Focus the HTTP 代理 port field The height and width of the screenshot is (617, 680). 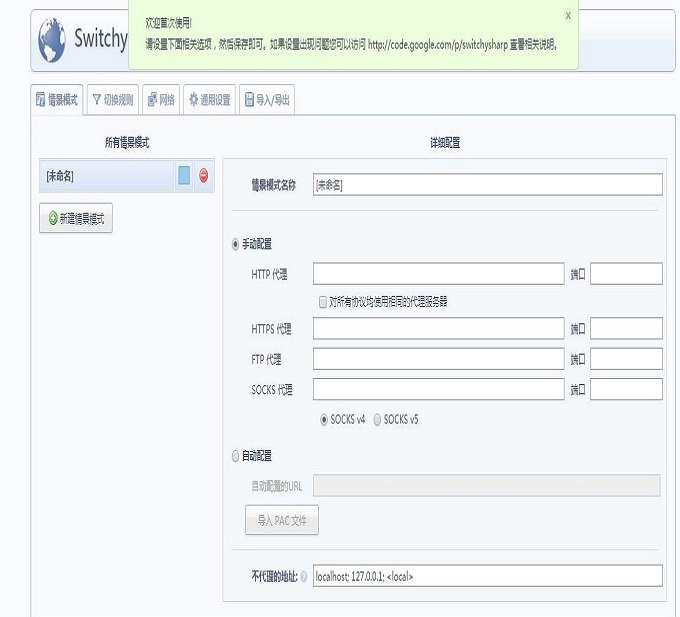pos(626,274)
